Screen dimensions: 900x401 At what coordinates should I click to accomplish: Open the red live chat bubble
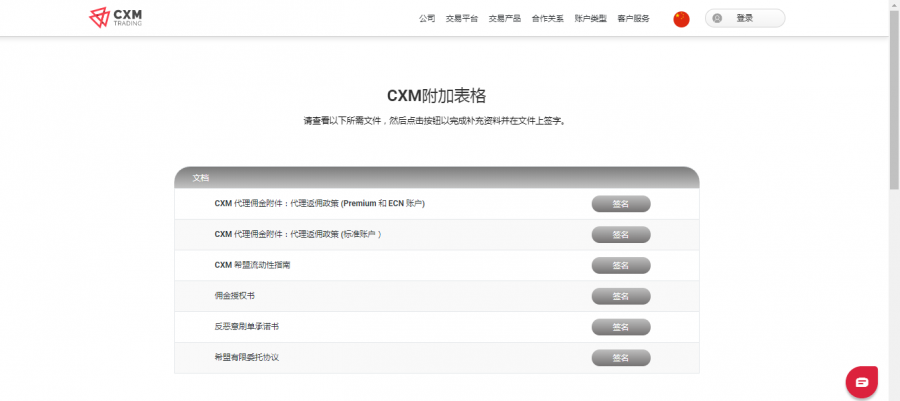pos(862,383)
